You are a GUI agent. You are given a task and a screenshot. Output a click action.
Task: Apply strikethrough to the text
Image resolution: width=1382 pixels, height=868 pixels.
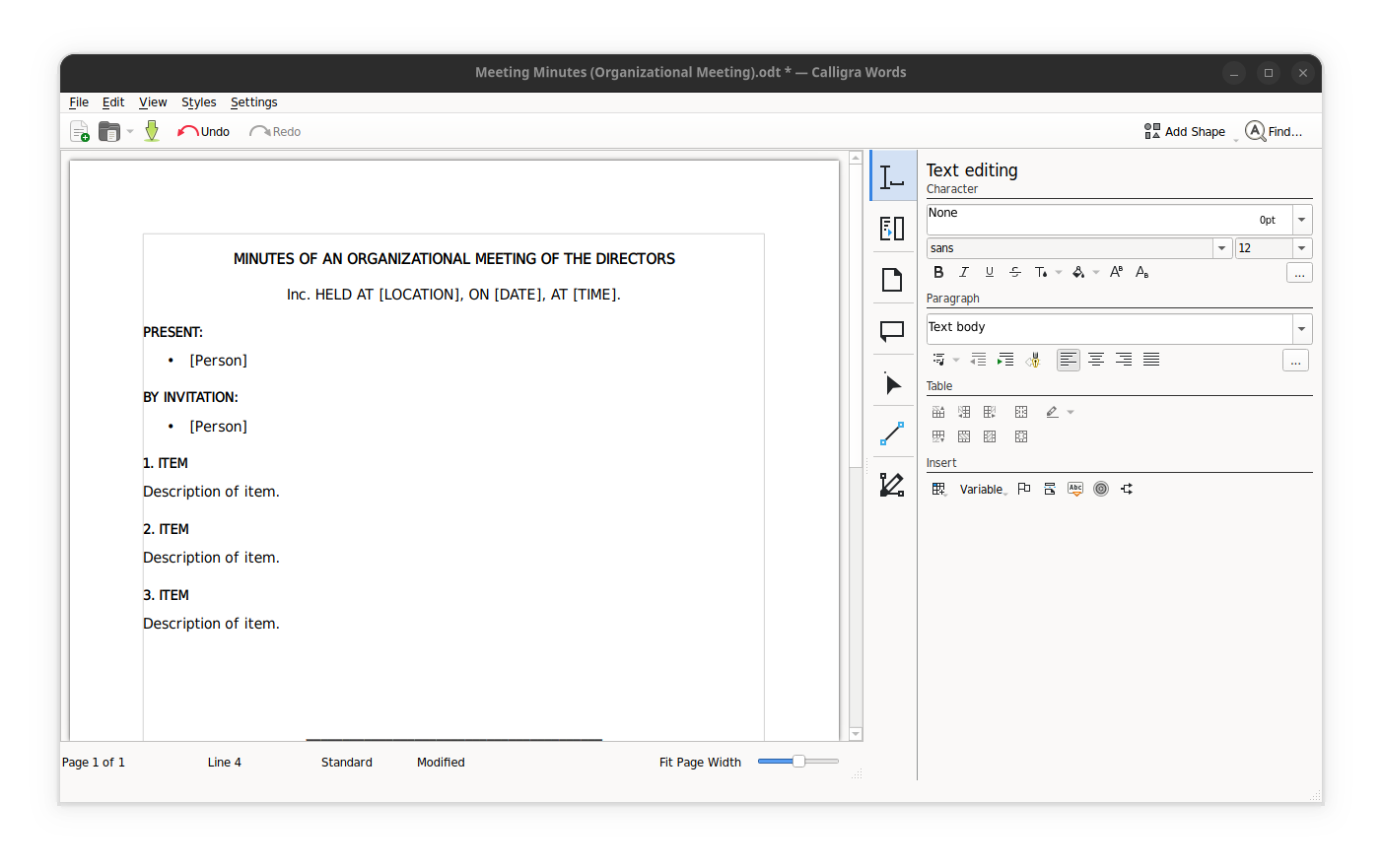(x=1015, y=272)
